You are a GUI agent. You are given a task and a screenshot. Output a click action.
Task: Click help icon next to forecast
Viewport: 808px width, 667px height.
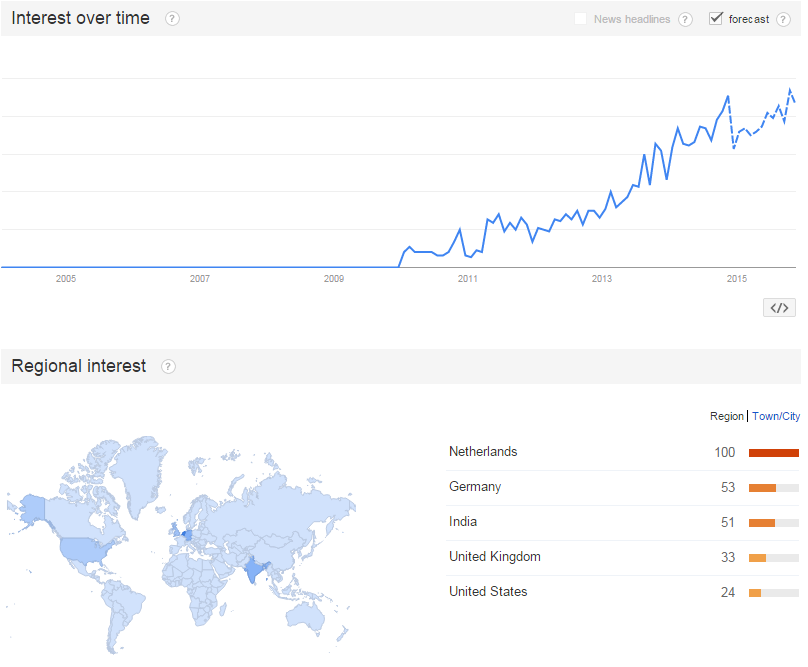pos(783,20)
